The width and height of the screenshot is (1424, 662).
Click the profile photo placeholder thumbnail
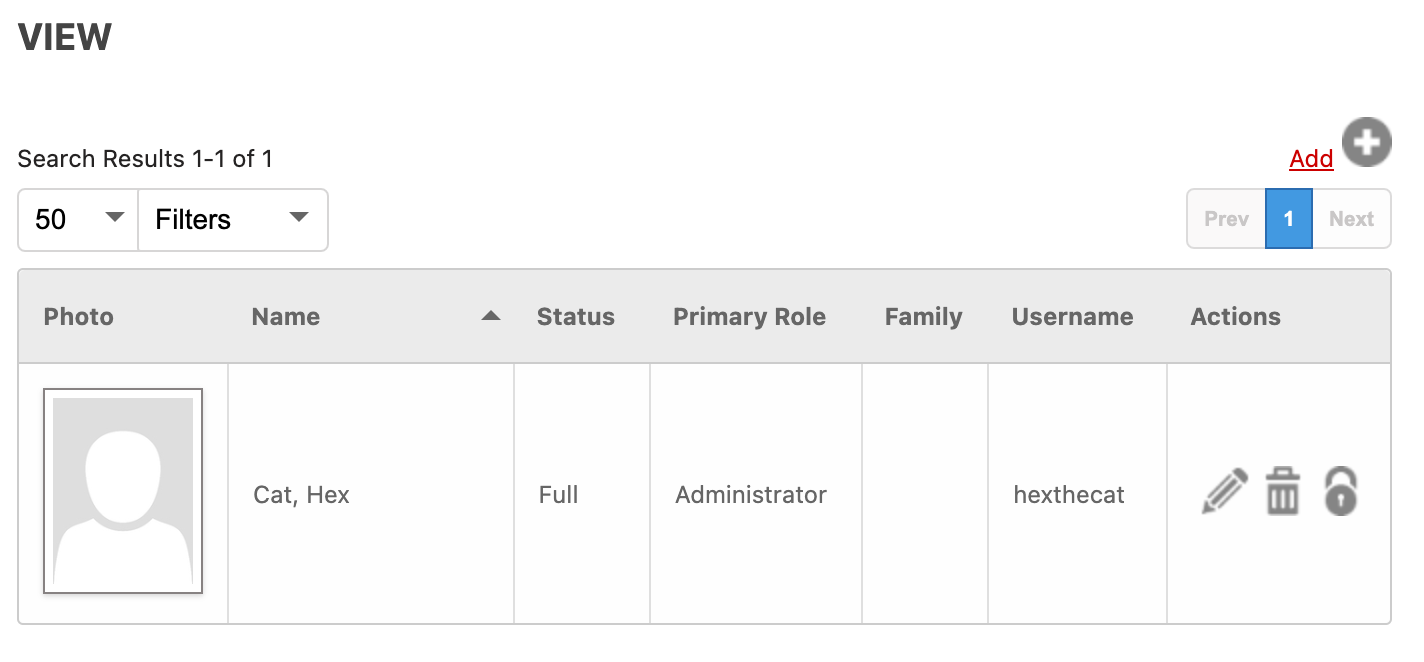pos(123,491)
